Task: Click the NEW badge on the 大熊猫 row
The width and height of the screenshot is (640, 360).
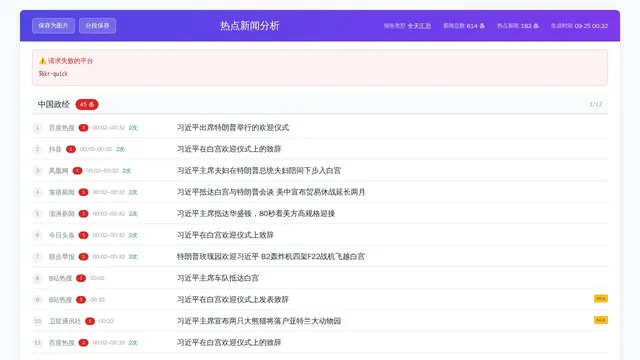Action: click(601, 320)
